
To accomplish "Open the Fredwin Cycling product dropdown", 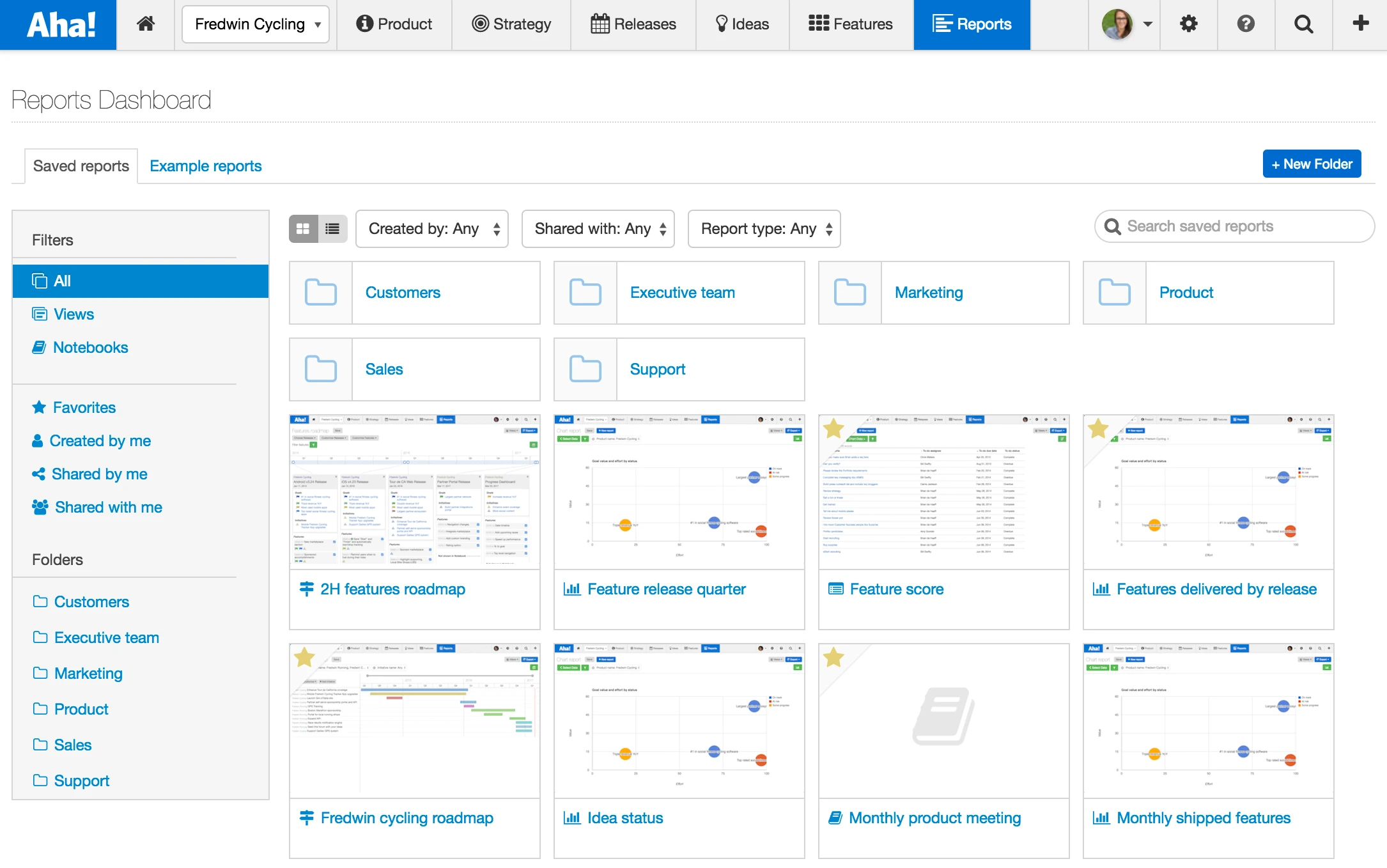I will tap(256, 24).
